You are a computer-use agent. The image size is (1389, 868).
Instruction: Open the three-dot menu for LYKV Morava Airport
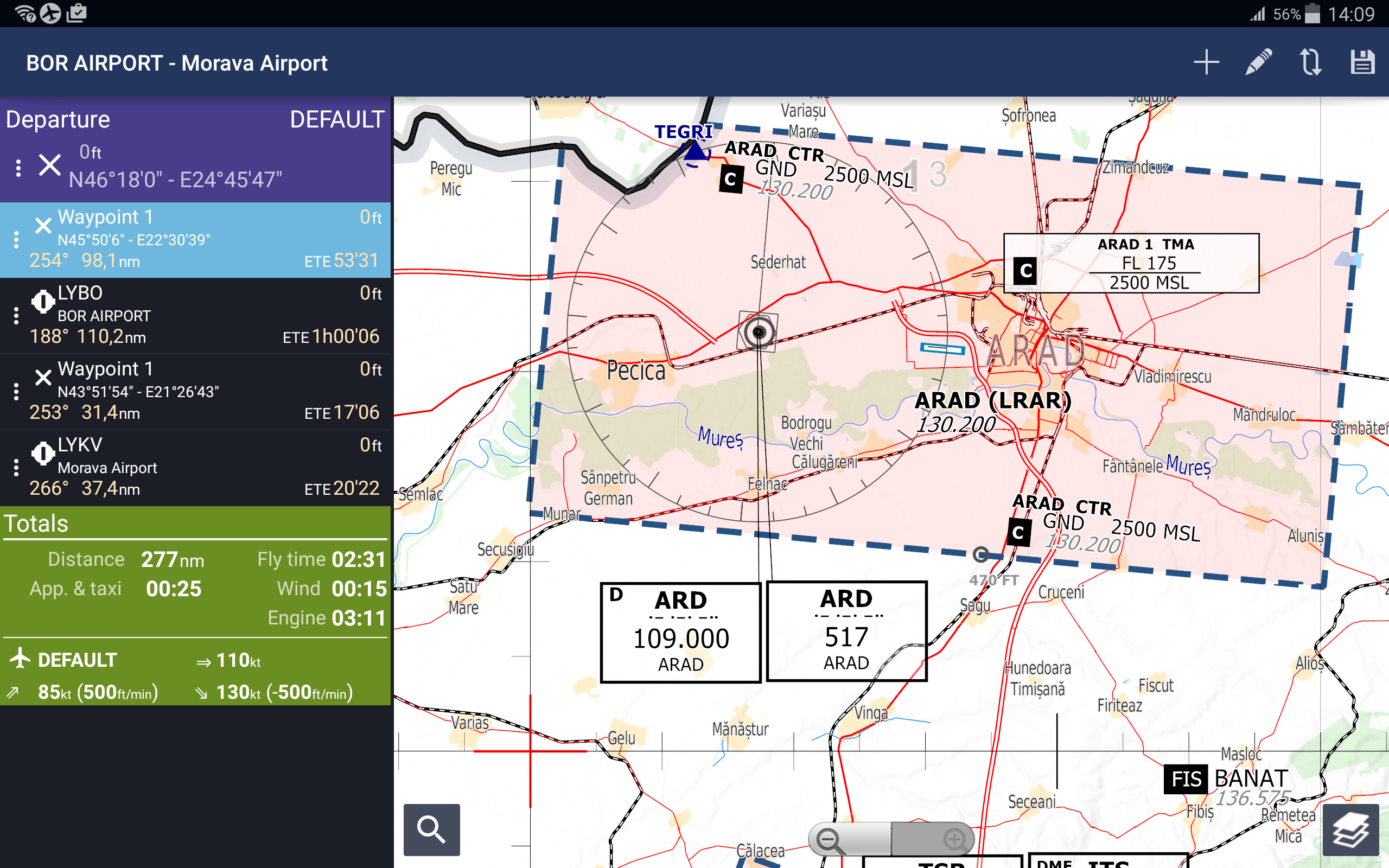(x=16, y=467)
